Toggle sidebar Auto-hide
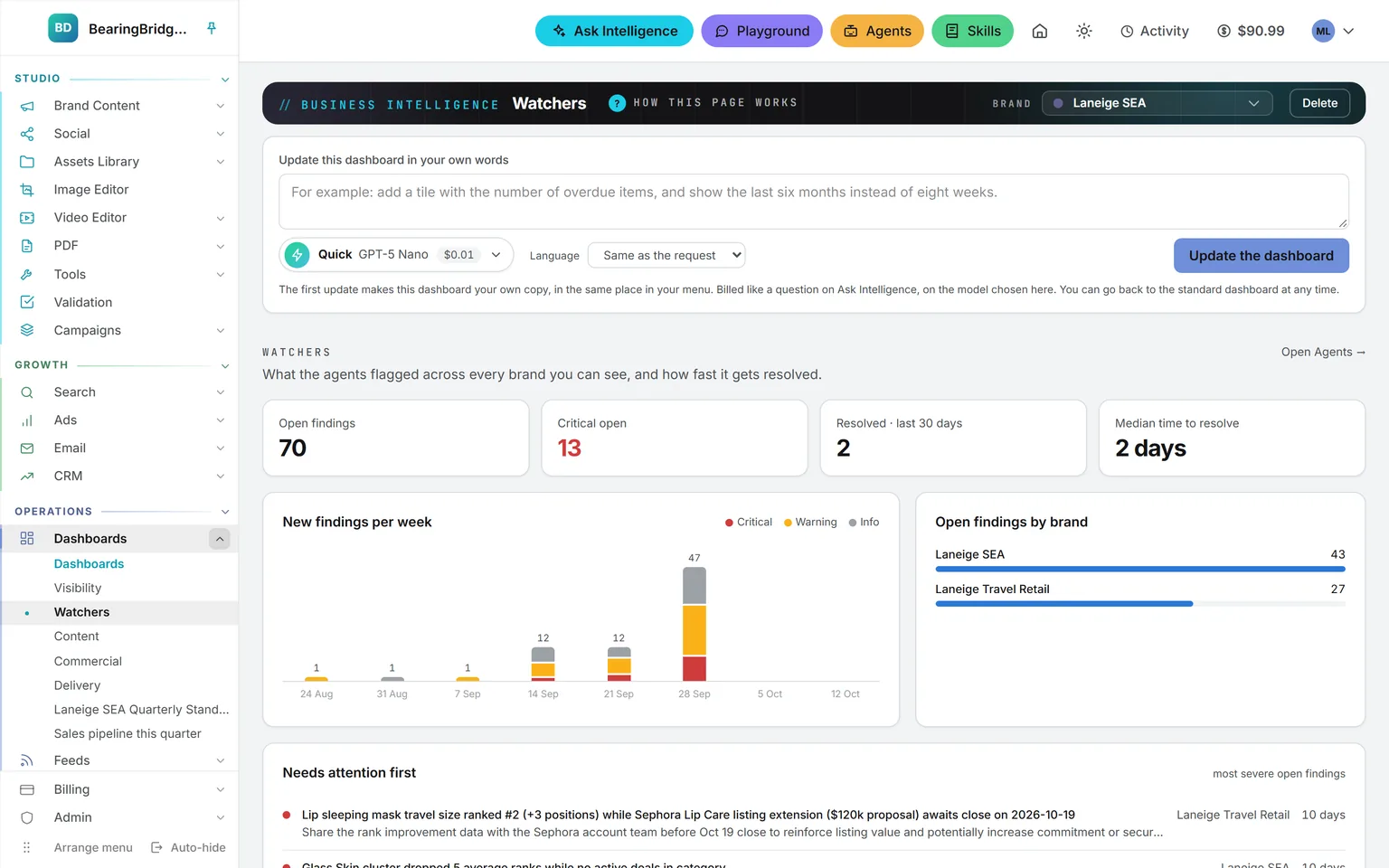The height and width of the screenshot is (868, 1389). click(x=188, y=847)
